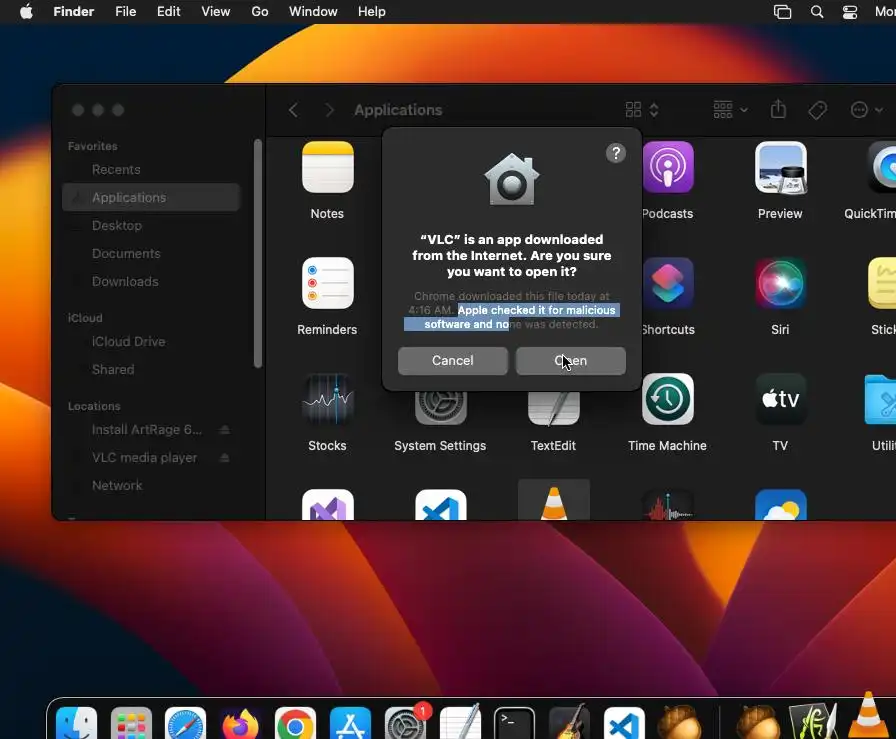Viewport: 896px width, 739px height.
Task: Eject the VLC media player volume
Action: click(x=225, y=458)
